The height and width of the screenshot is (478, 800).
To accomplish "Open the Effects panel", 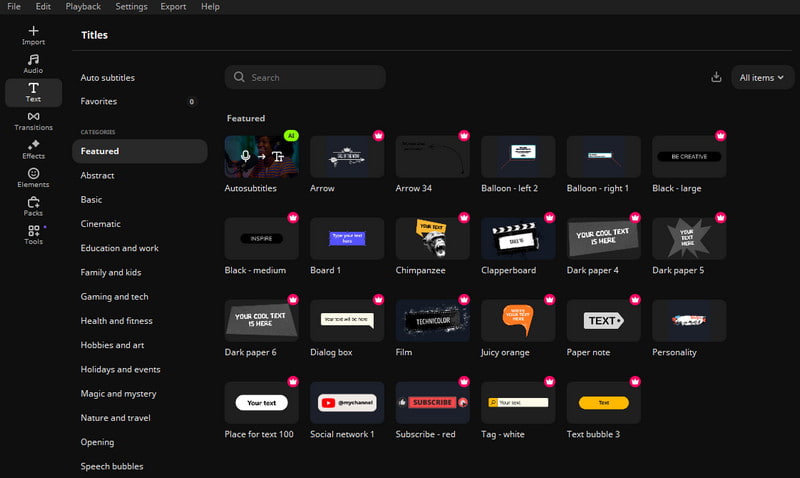I will pyautogui.click(x=33, y=149).
